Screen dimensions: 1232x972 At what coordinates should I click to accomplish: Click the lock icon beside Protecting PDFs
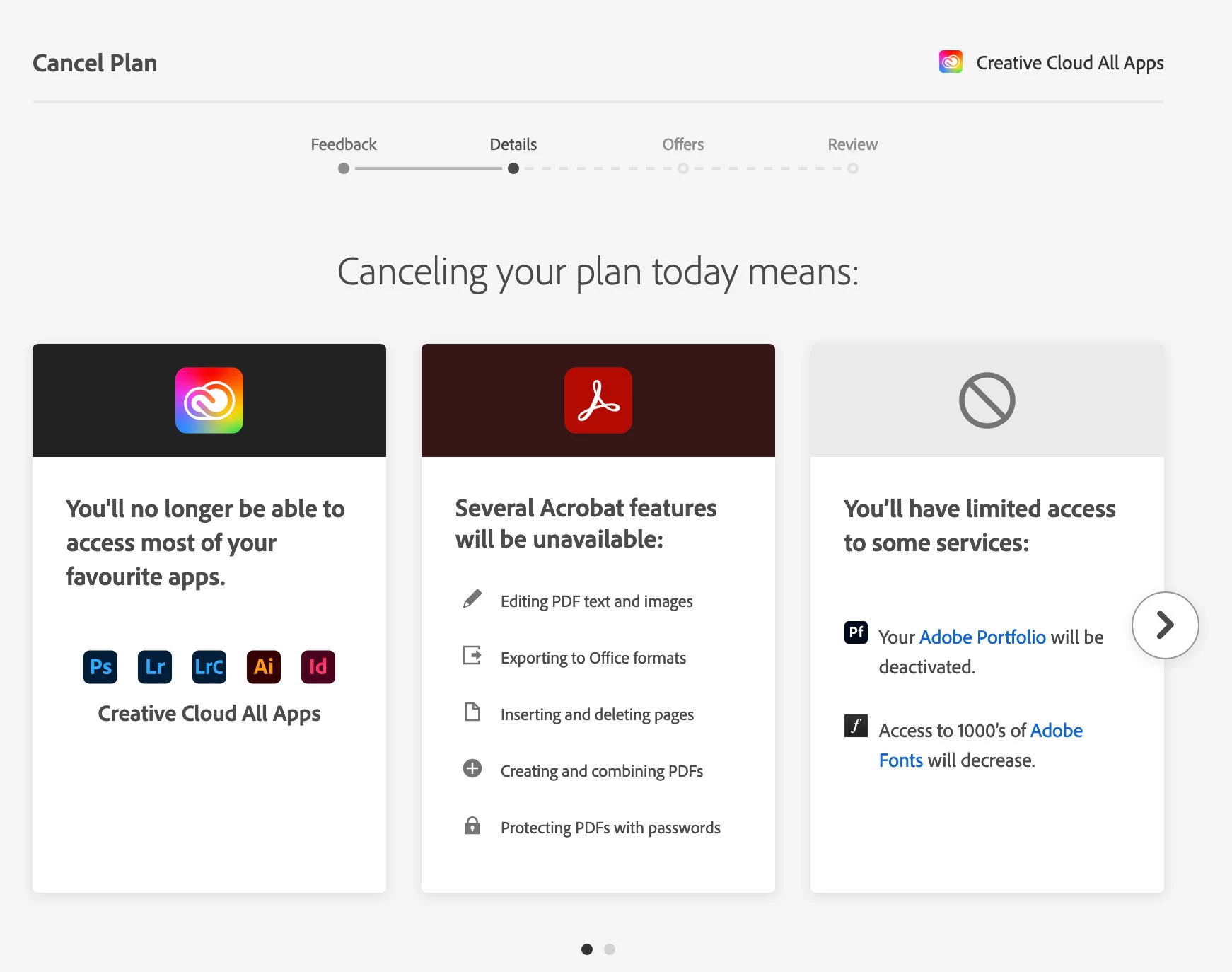pyautogui.click(x=472, y=826)
